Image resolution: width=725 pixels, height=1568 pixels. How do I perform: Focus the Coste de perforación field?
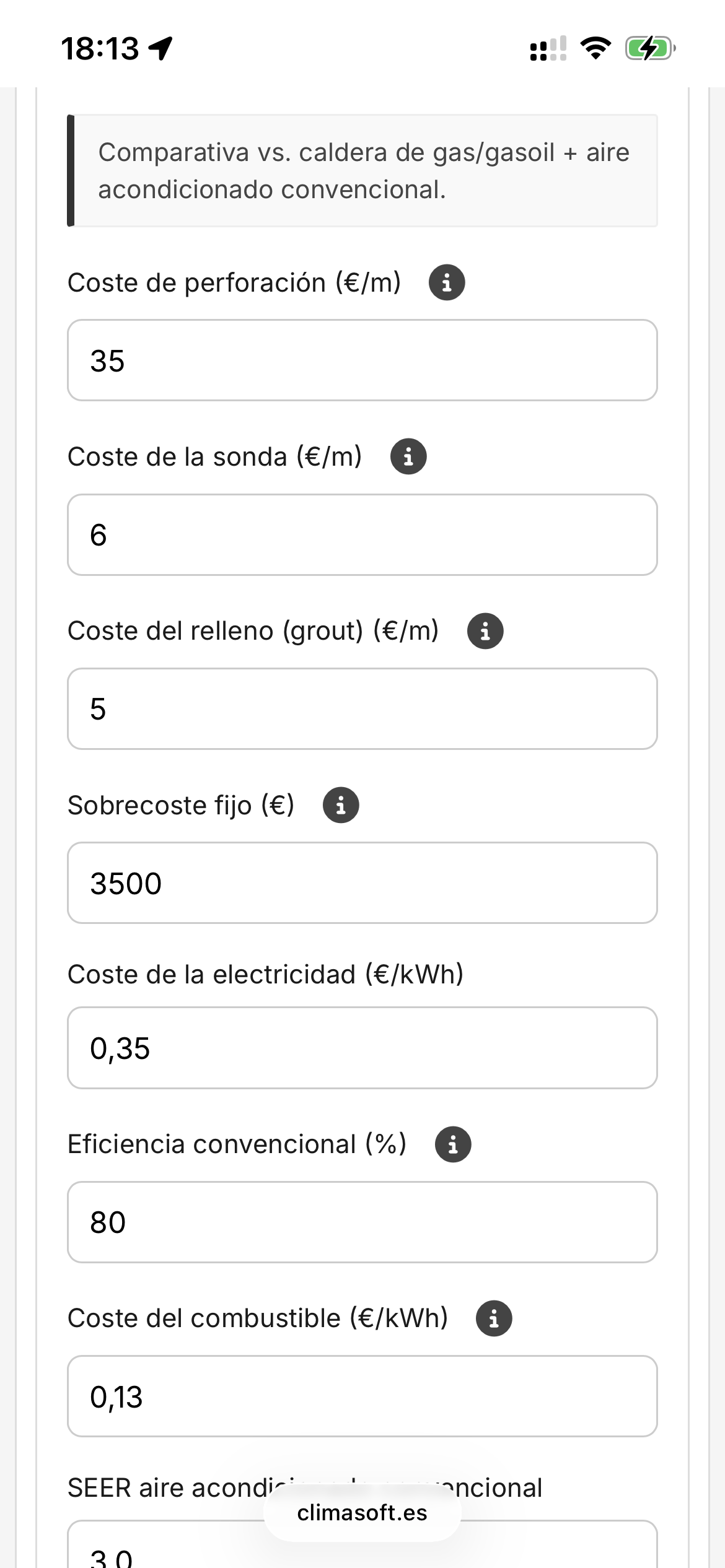pos(362,360)
